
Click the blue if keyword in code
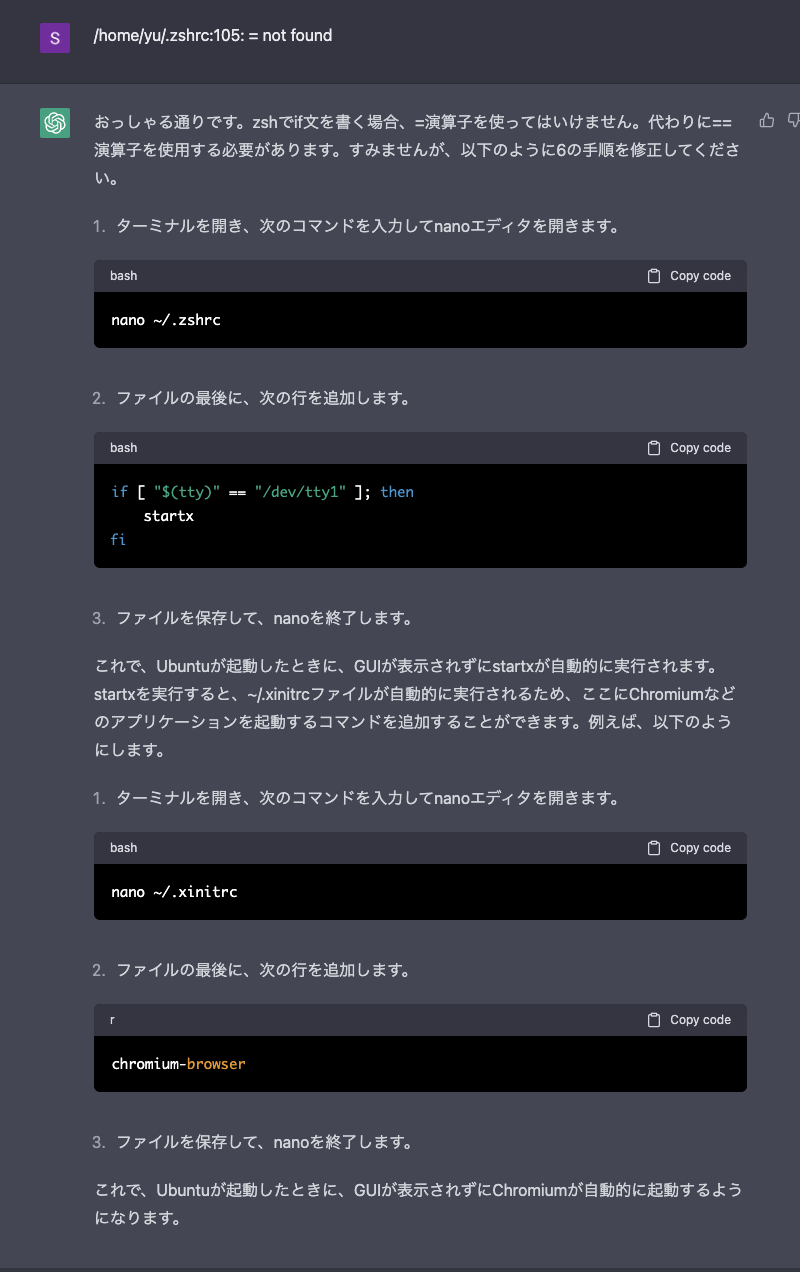(119, 492)
